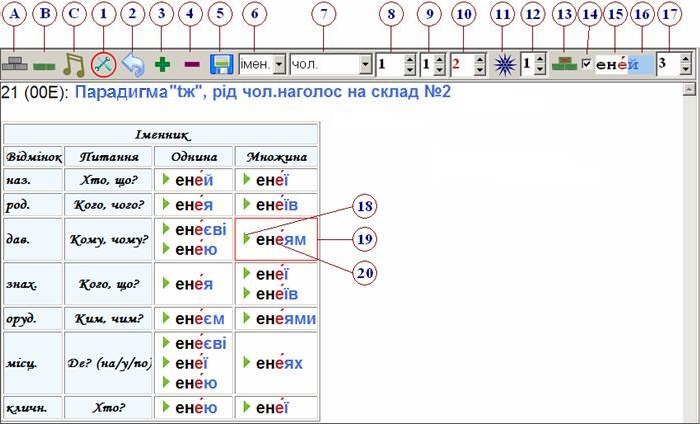The image size is (700, 424).
Task: Select the word form еней in nominative singular
Action: tap(194, 180)
